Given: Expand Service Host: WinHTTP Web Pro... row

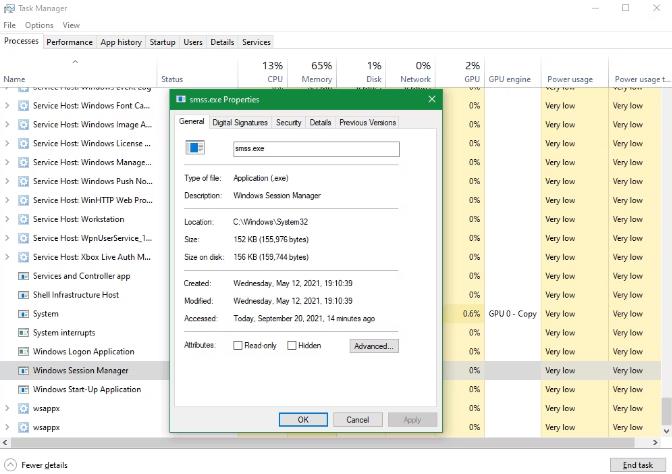Looking at the screenshot, I should [x=7, y=200].
